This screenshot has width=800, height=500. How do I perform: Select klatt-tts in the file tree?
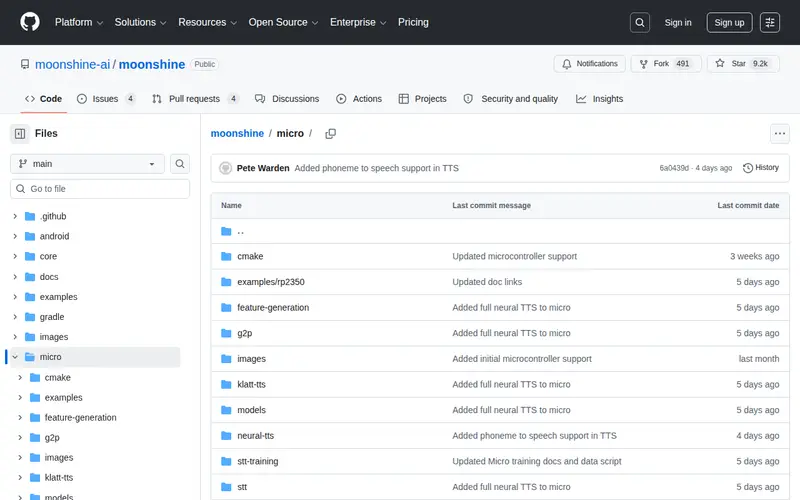click(x=59, y=478)
